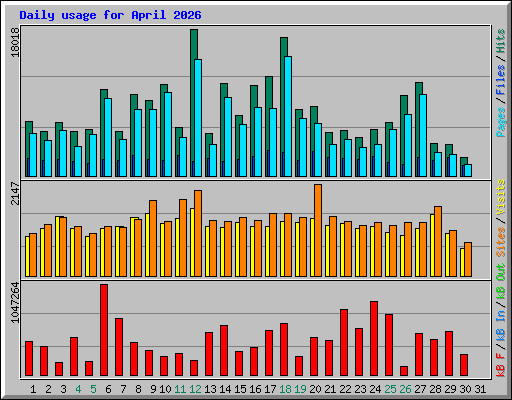Screen dimensions: 512x400
Task: Click the 18018 y-axis maximum value
Action: point(15,42)
